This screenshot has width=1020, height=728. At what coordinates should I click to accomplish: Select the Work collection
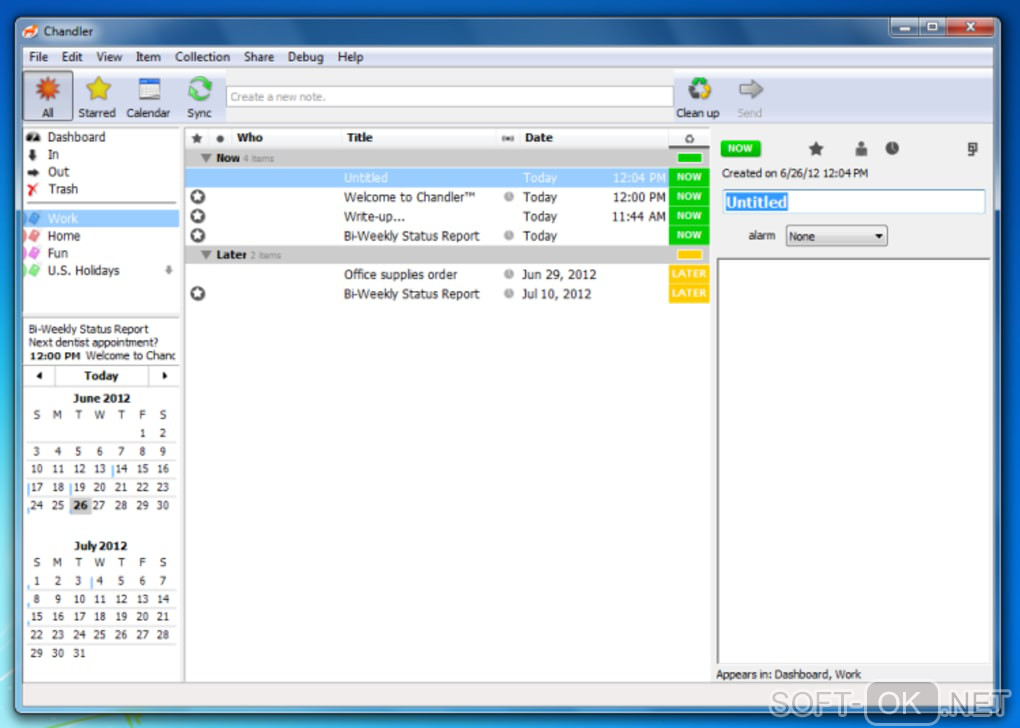coord(101,219)
